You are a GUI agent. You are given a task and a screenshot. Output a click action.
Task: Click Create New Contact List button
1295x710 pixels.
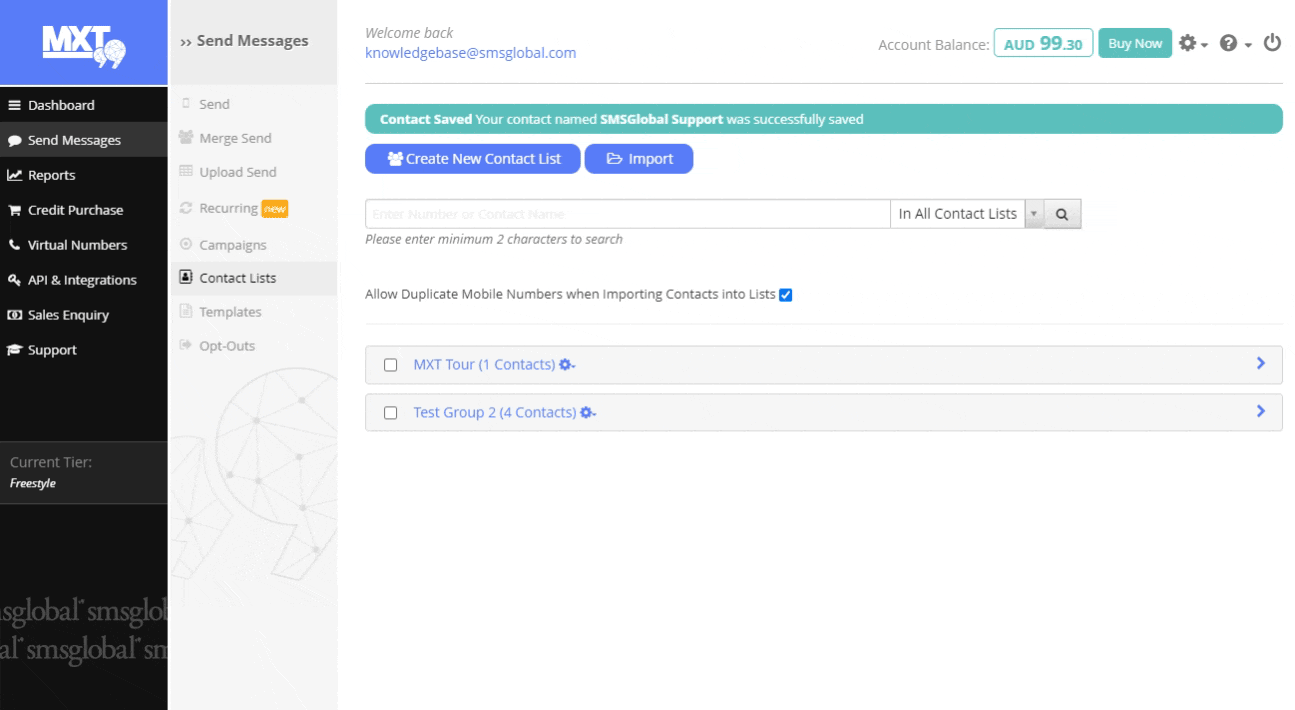pyautogui.click(x=472, y=159)
